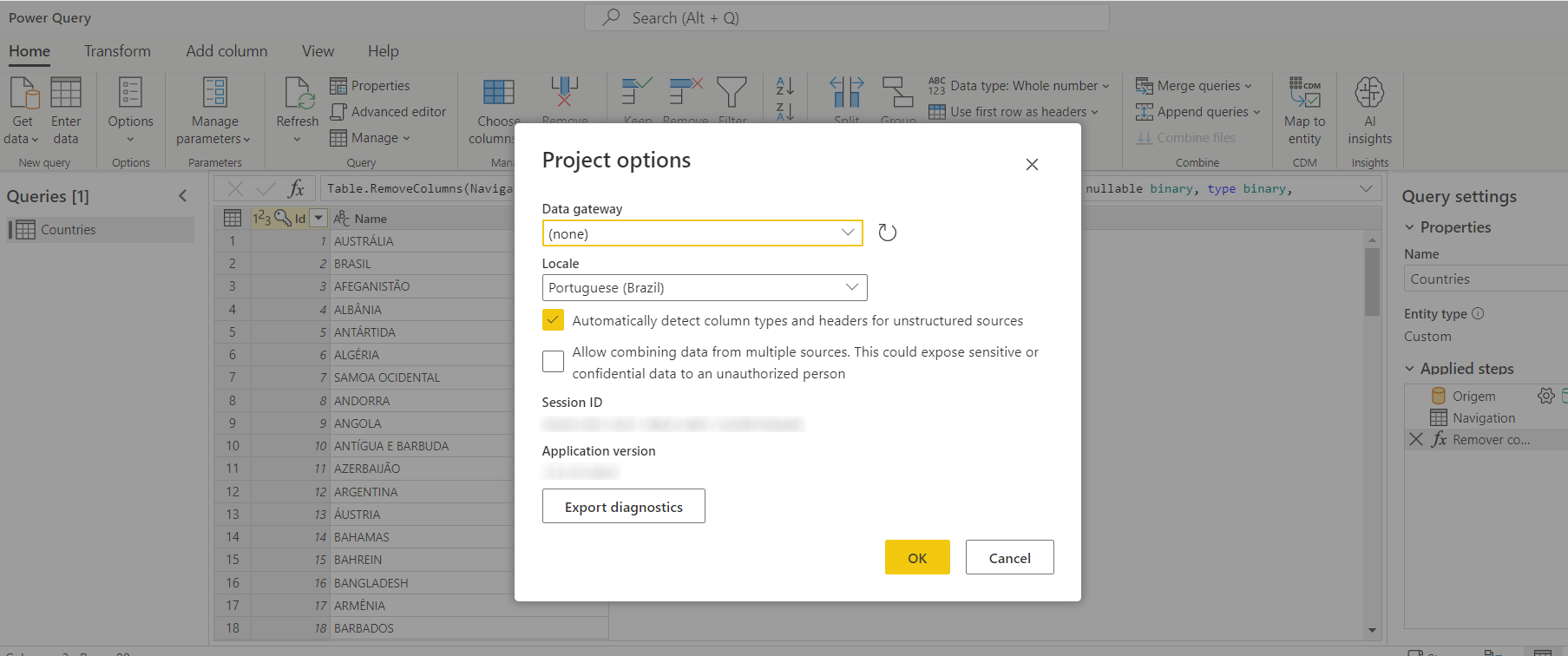
Task: Open the Options ribbon button
Action: click(x=130, y=111)
